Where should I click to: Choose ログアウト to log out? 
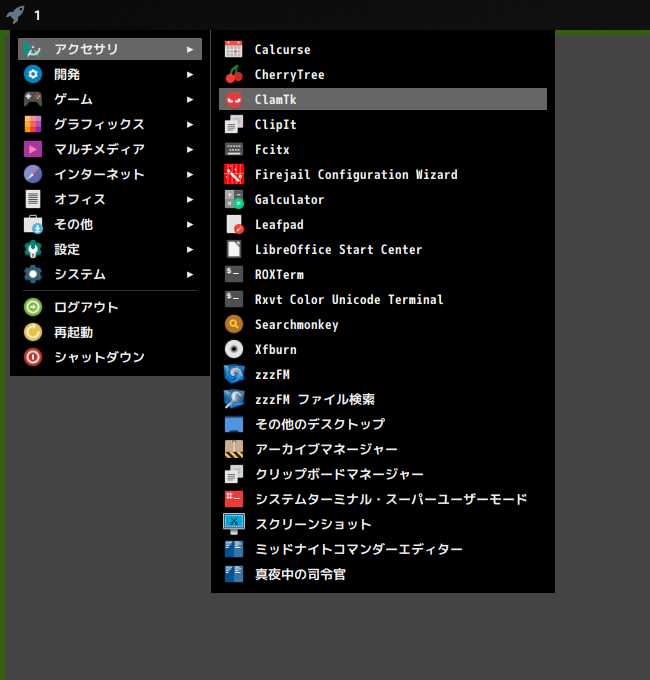[x=110, y=307]
